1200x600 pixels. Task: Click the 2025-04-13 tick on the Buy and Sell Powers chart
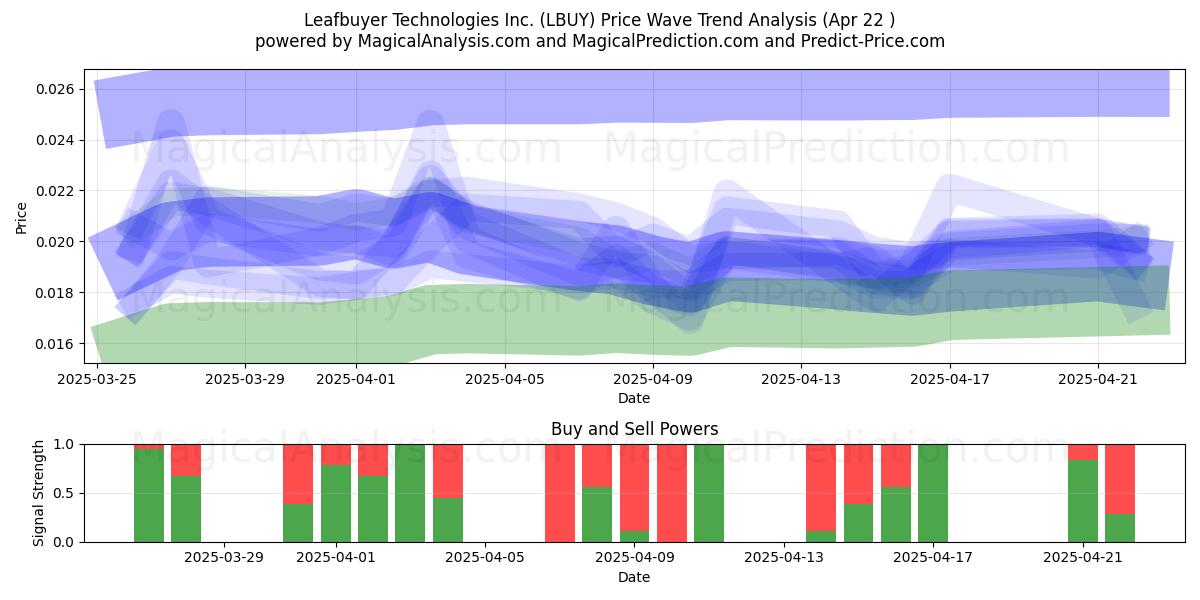tap(784, 558)
